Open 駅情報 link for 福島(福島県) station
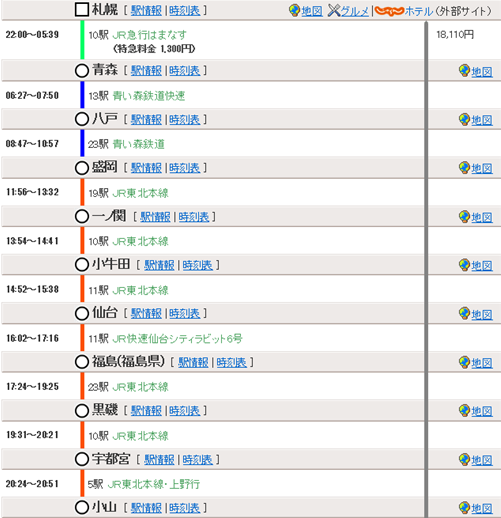 point(193,362)
